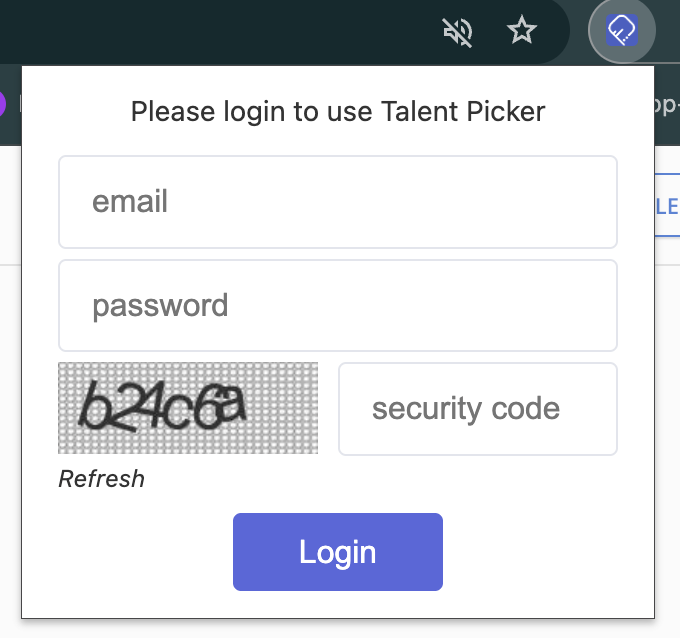Bookmark this page with the star icon
680x638 pixels.
[x=522, y=32]
